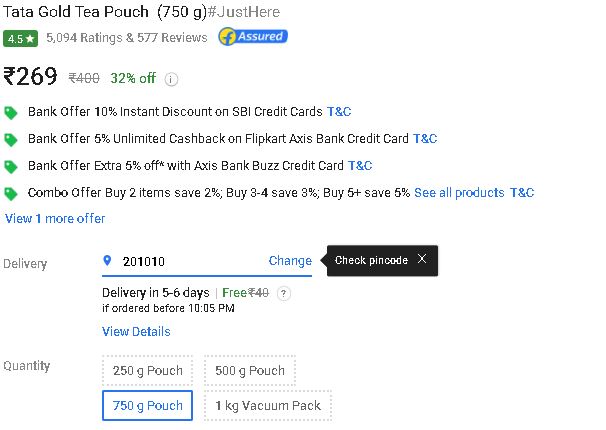Select the 750 g Pouch option
This screenshot has width=606, height=430.
click(x=148, y=406)
